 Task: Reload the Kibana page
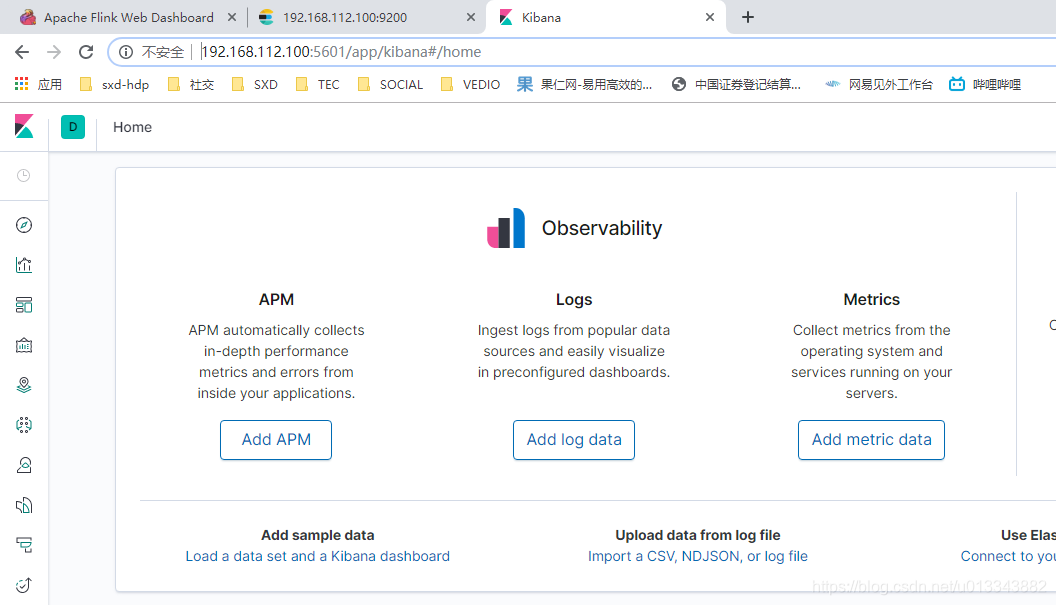click(86, 52)
